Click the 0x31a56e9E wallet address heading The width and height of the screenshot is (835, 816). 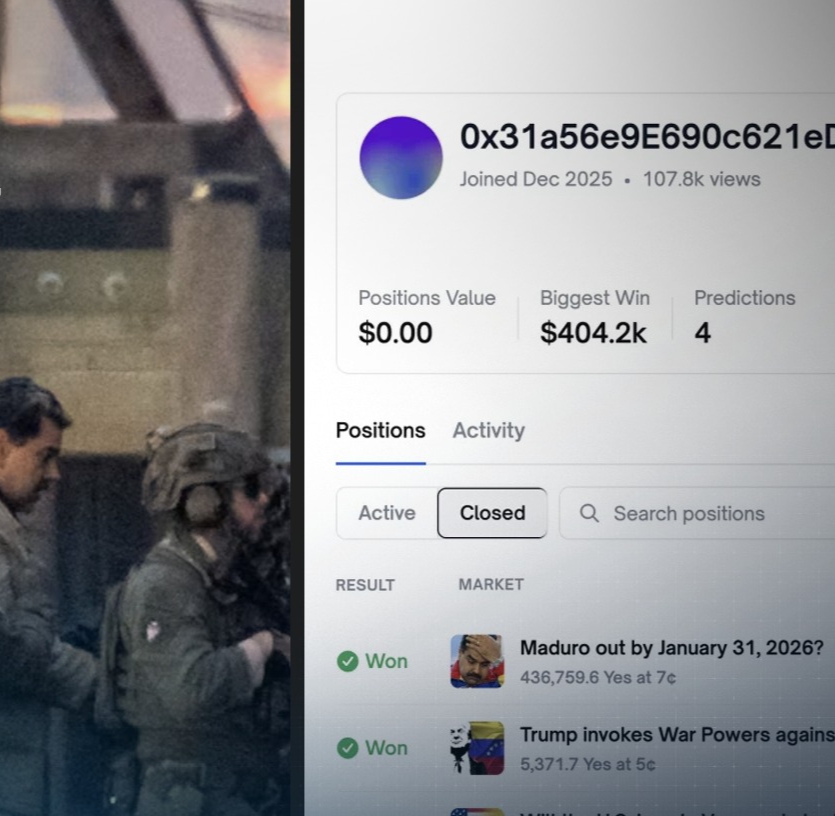pyautogui.click(x=646, y=137)
